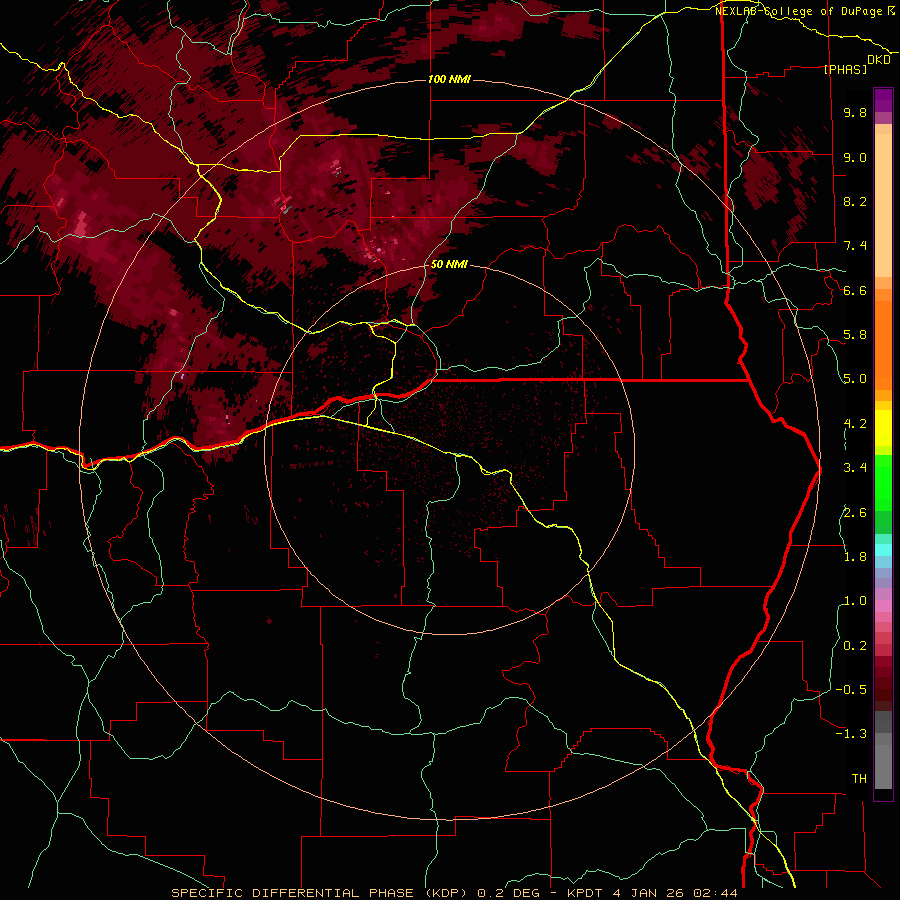Click the 9.8 value on color scale
The image size is (900, 900).
[855, 112]
